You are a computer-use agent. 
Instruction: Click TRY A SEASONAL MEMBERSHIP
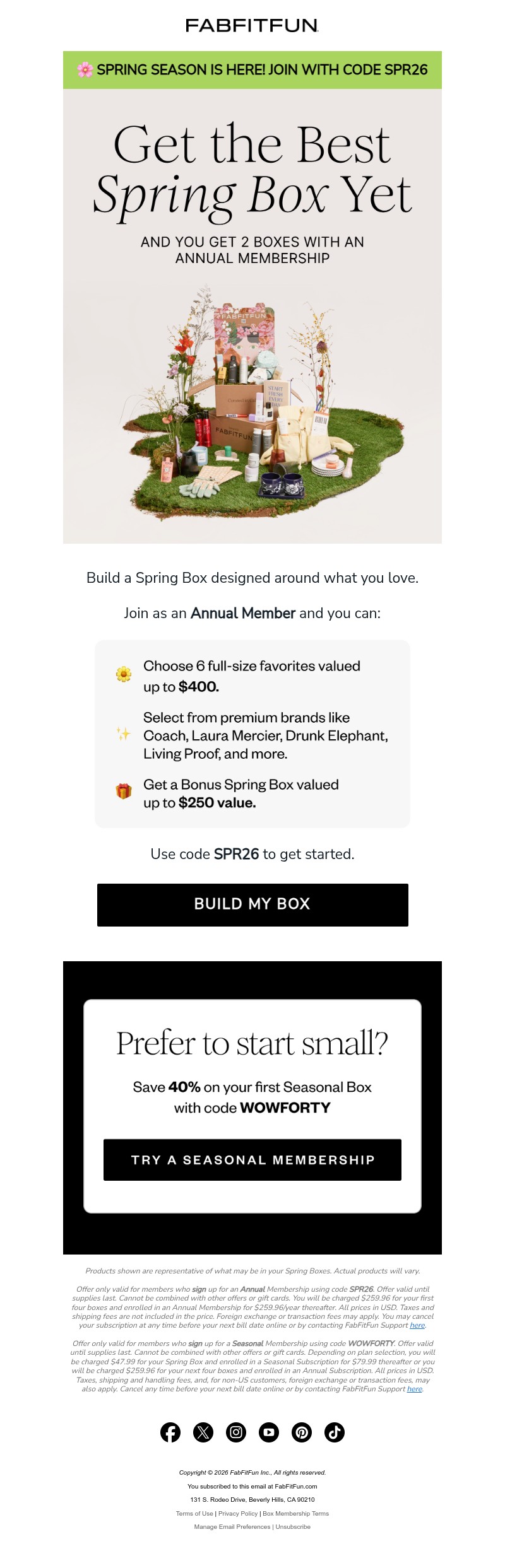pyautogui.click(x=252, y=1160)
